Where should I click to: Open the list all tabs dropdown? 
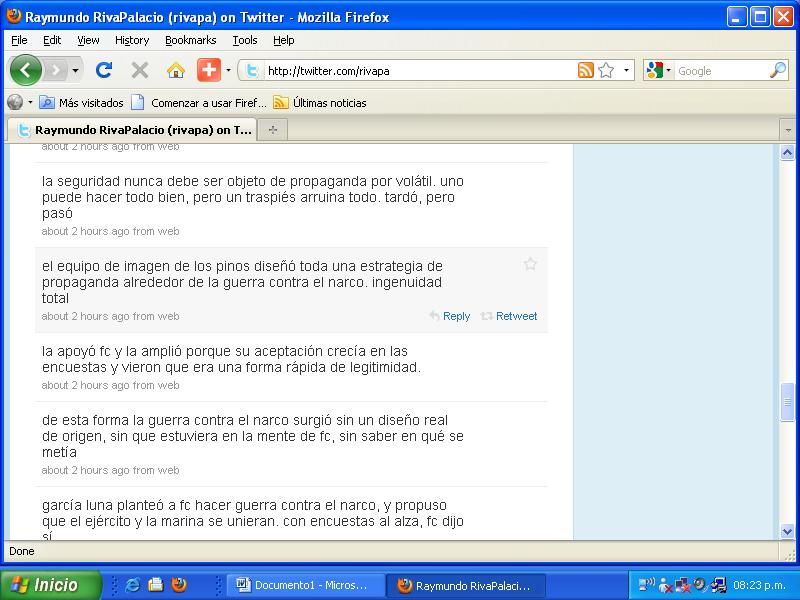pos(788,130)
